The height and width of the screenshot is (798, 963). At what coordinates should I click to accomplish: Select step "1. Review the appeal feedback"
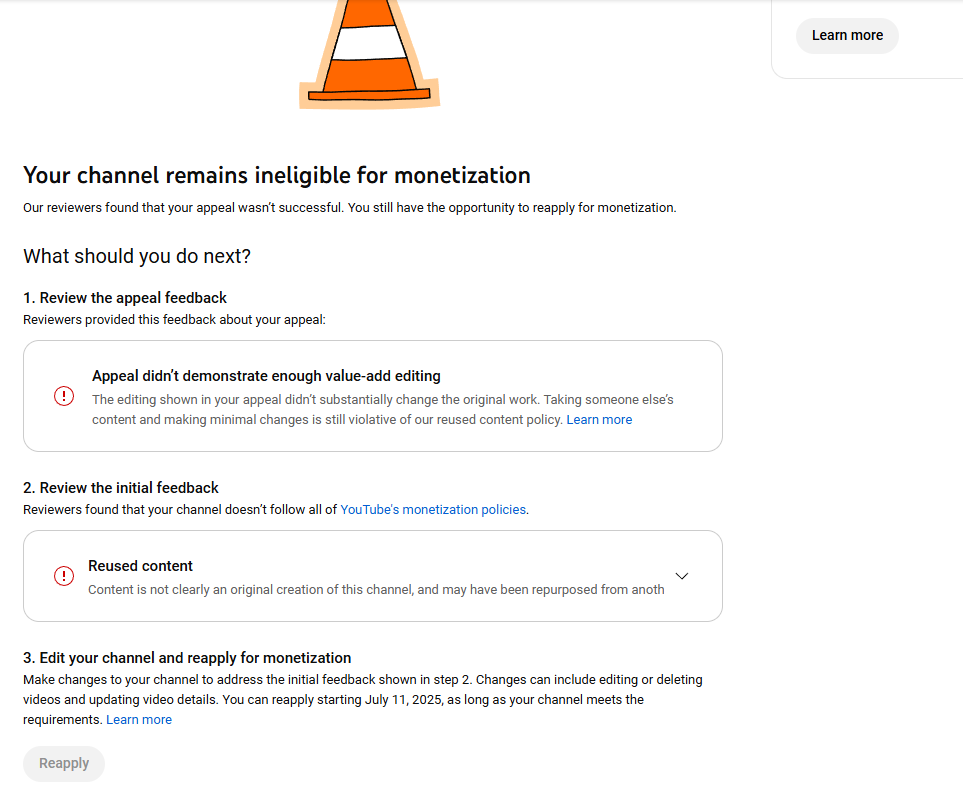[125, 298]
